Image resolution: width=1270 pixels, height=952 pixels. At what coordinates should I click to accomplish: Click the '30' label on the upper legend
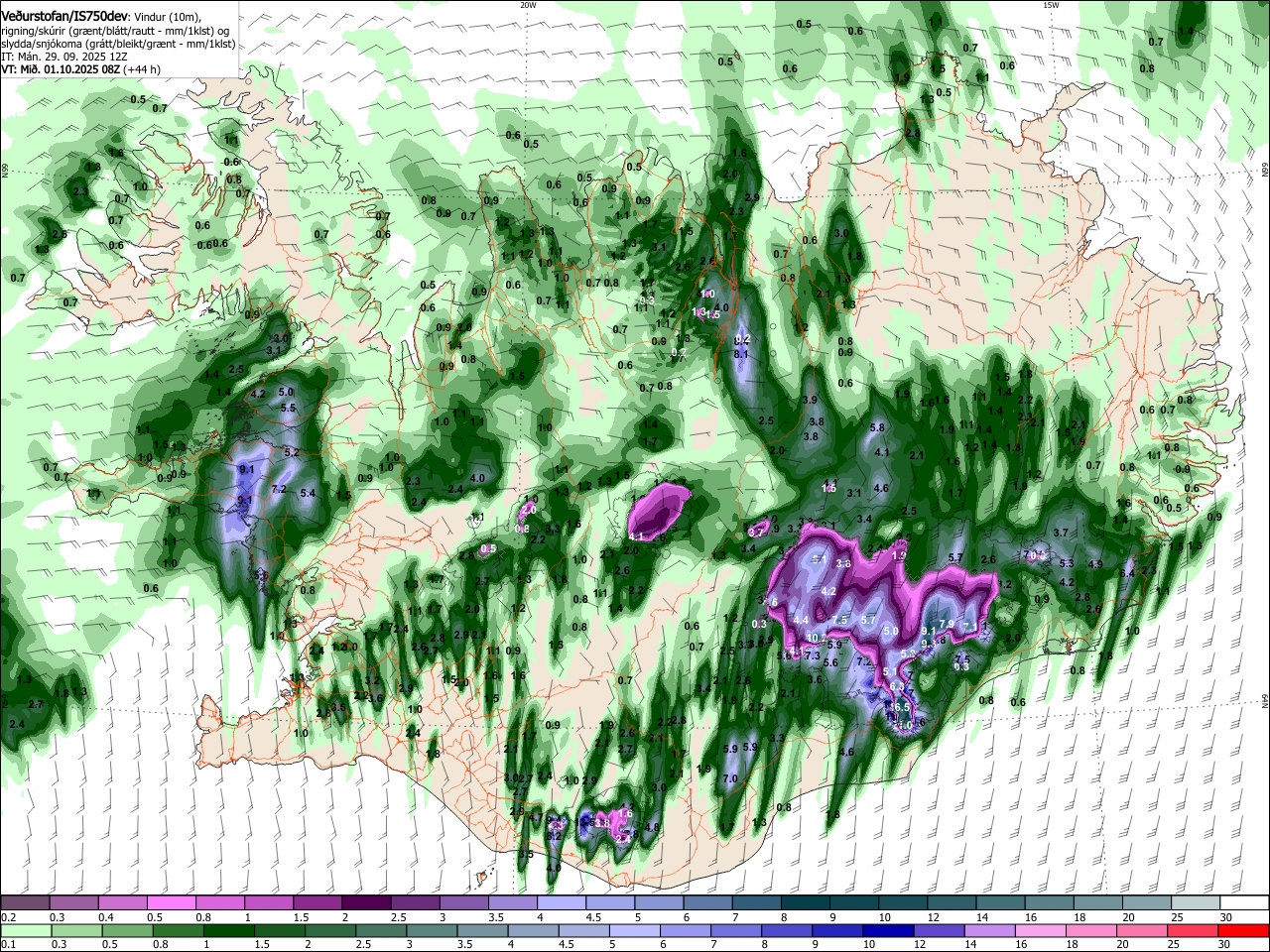1225,917
